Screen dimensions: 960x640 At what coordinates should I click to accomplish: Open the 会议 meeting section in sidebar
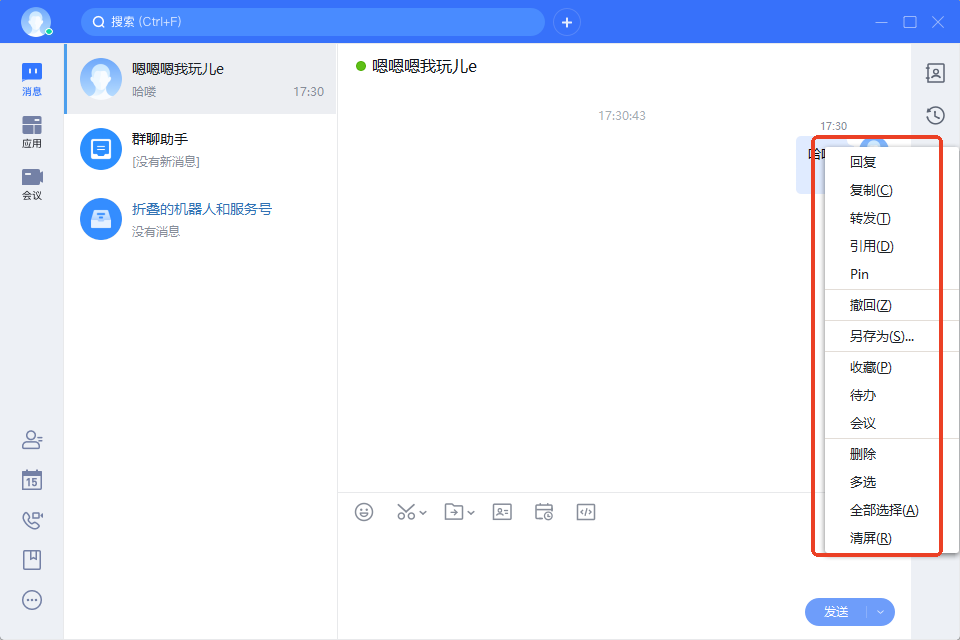(32, 184)
